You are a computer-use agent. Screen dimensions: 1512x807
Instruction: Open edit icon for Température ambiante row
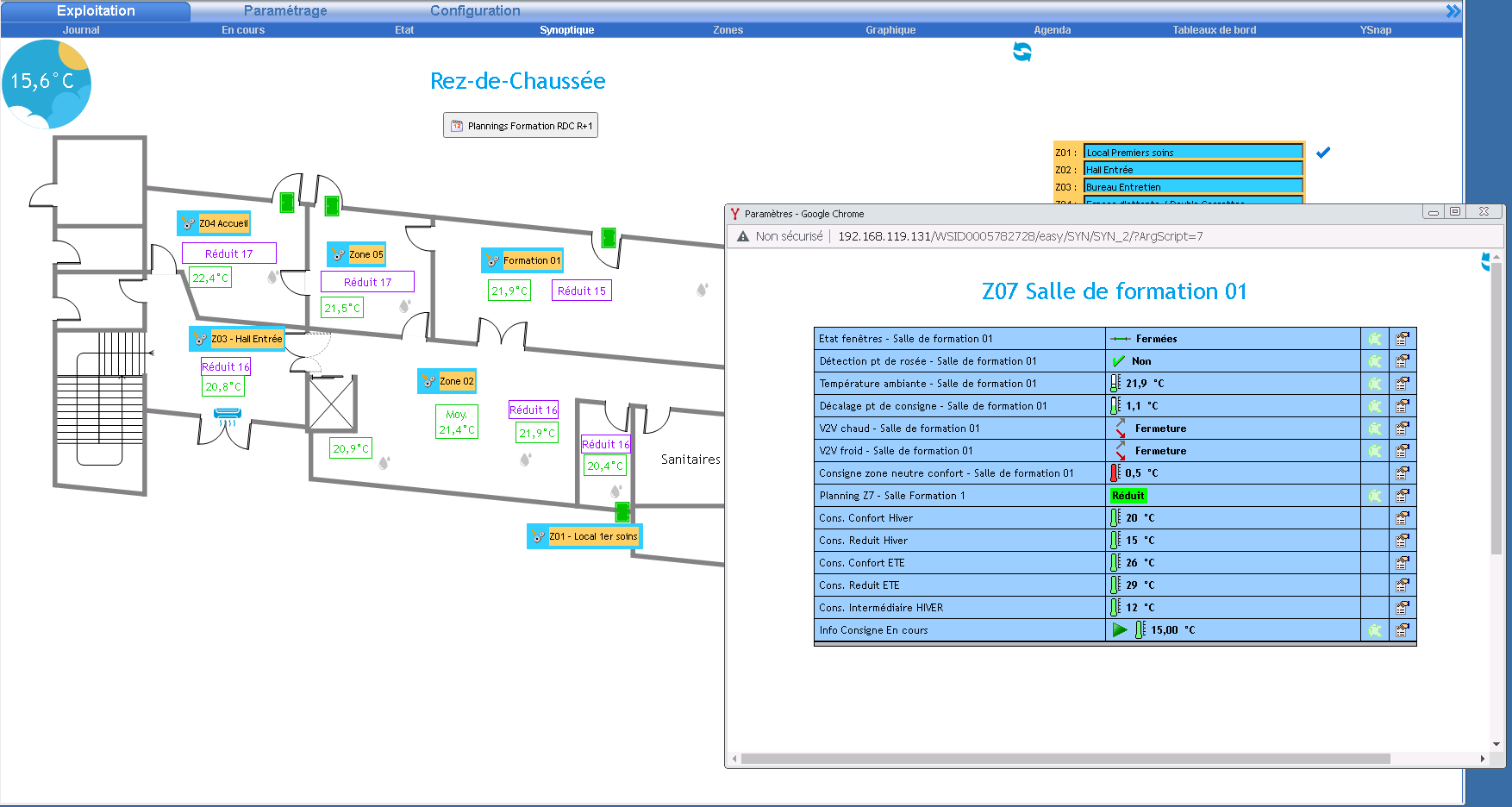pyautogui.click(x=1403, y=384)
